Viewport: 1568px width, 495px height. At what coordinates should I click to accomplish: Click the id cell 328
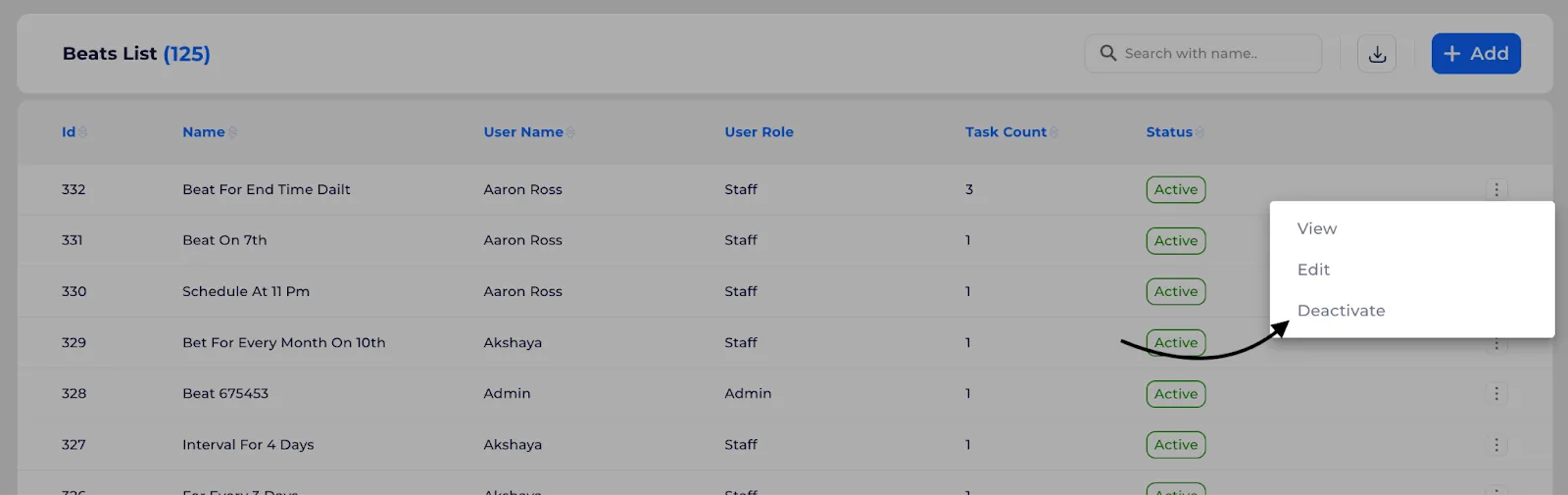tap(73, 394)
